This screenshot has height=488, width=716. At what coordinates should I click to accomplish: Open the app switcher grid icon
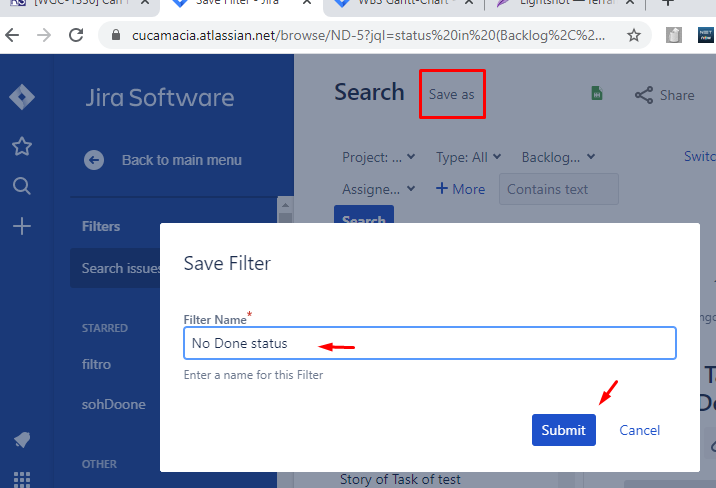tap(22, 479)
